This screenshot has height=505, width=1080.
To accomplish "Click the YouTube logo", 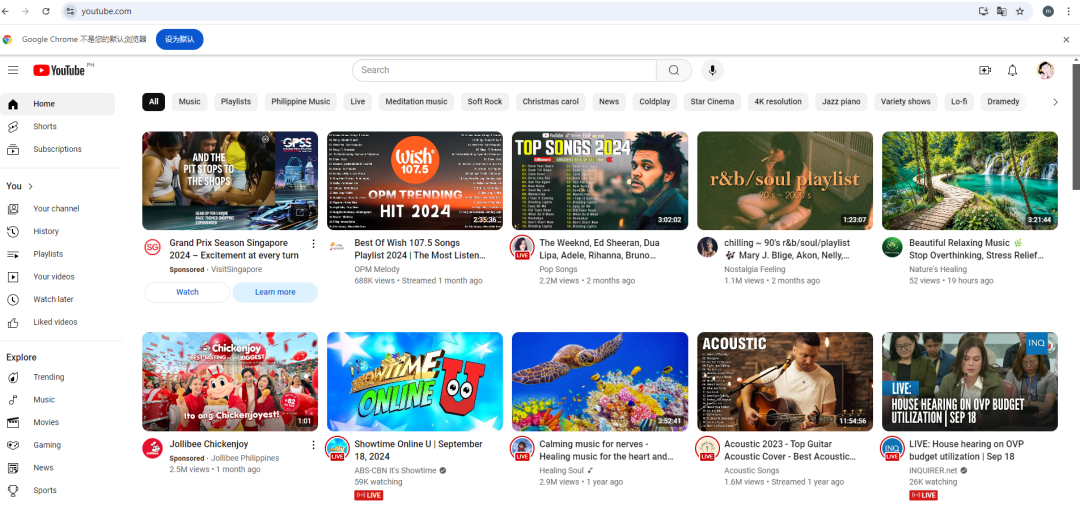I will 60,70.
